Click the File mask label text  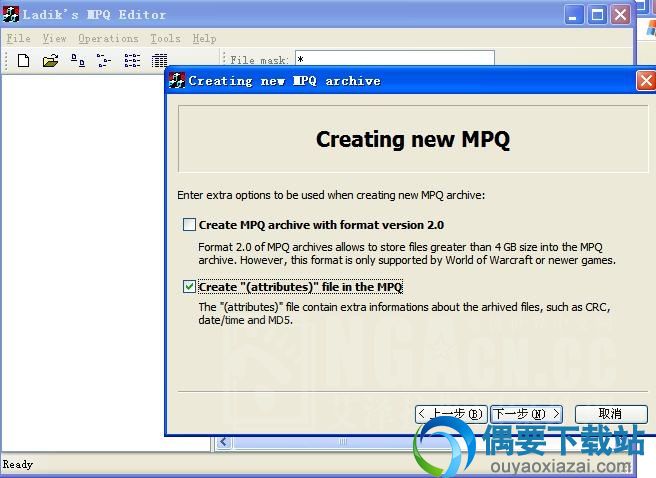pos(259,60)
